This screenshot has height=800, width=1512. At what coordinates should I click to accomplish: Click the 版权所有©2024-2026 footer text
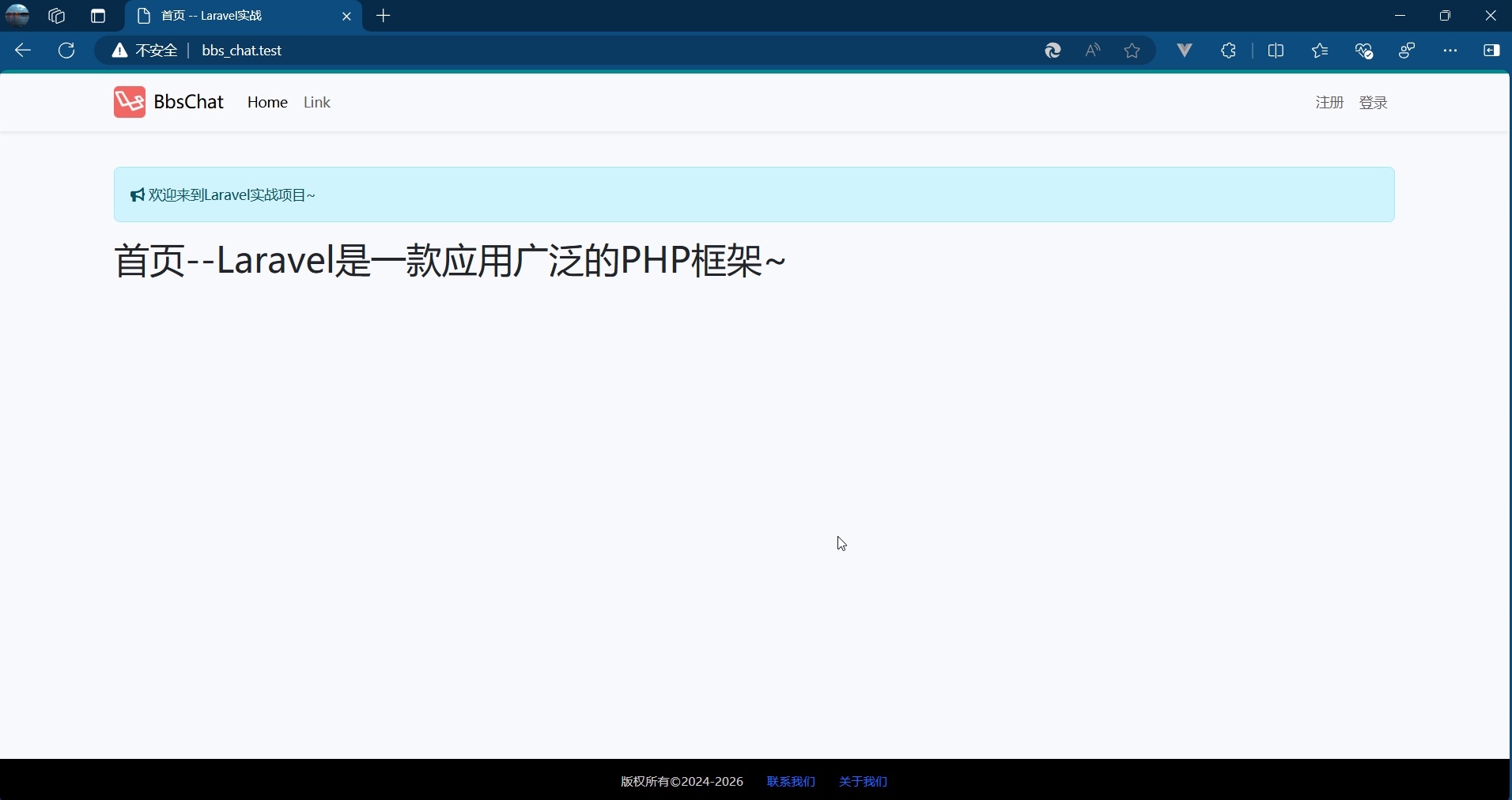tap(682, 782)
